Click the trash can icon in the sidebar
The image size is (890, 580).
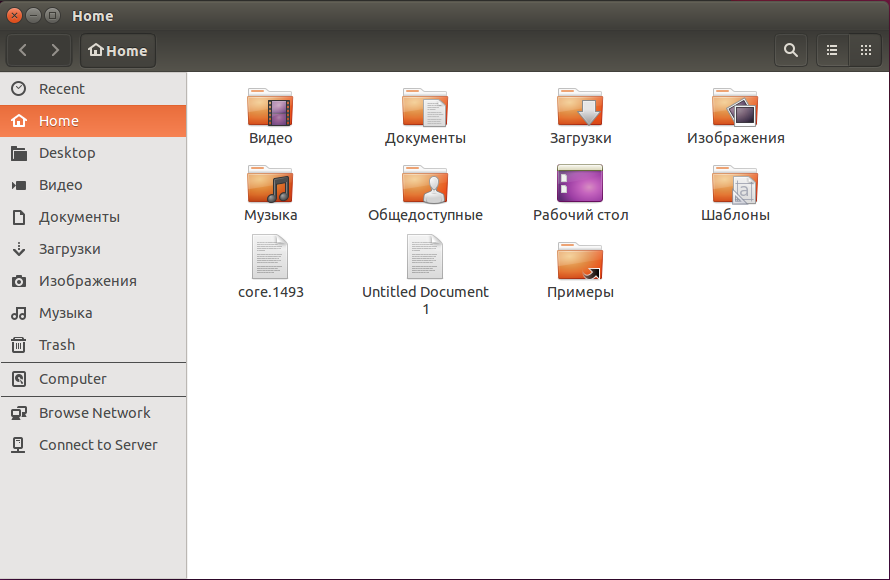(x=19, y=344)
